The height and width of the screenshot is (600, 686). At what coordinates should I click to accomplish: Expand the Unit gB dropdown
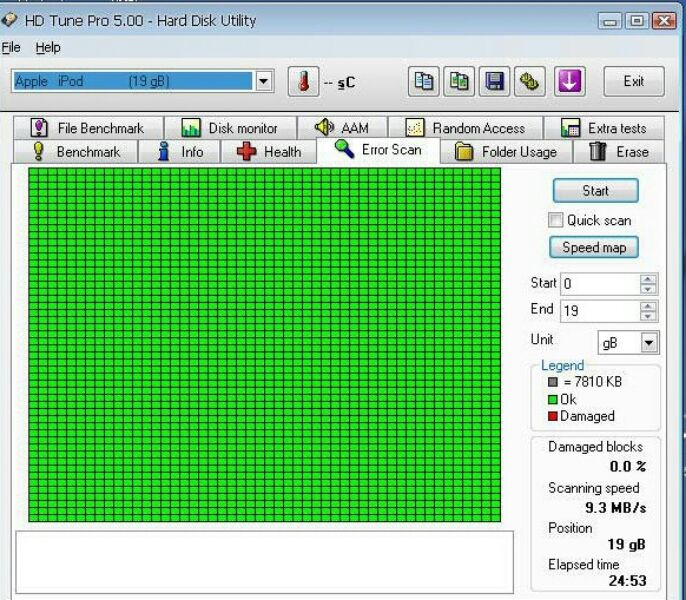(649, 342)
